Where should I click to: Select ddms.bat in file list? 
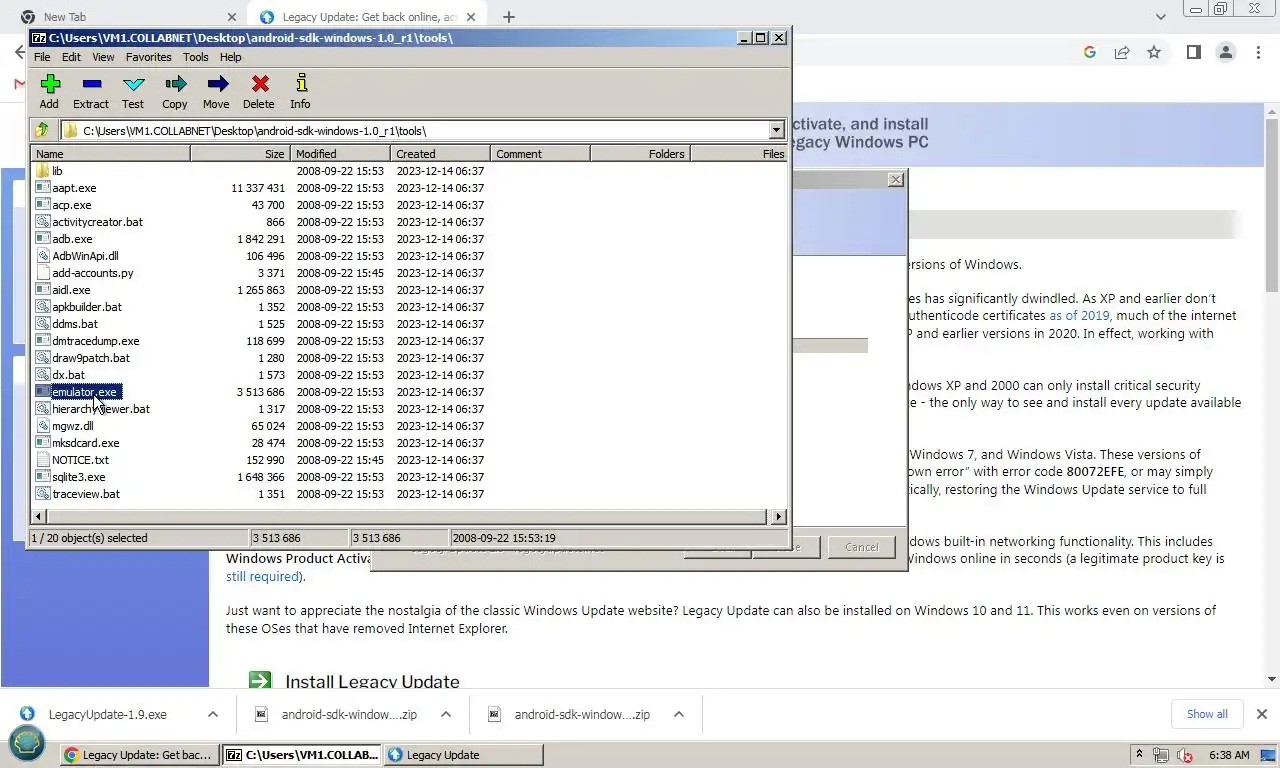75,324
